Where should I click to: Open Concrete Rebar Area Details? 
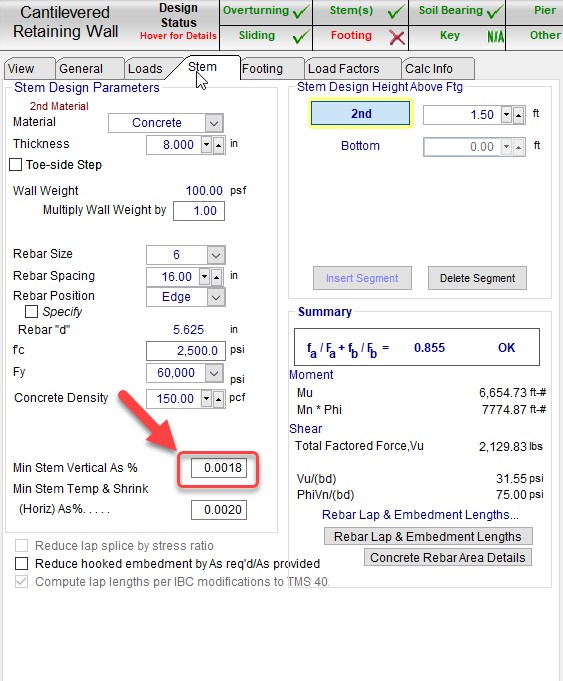pos(448,557)
